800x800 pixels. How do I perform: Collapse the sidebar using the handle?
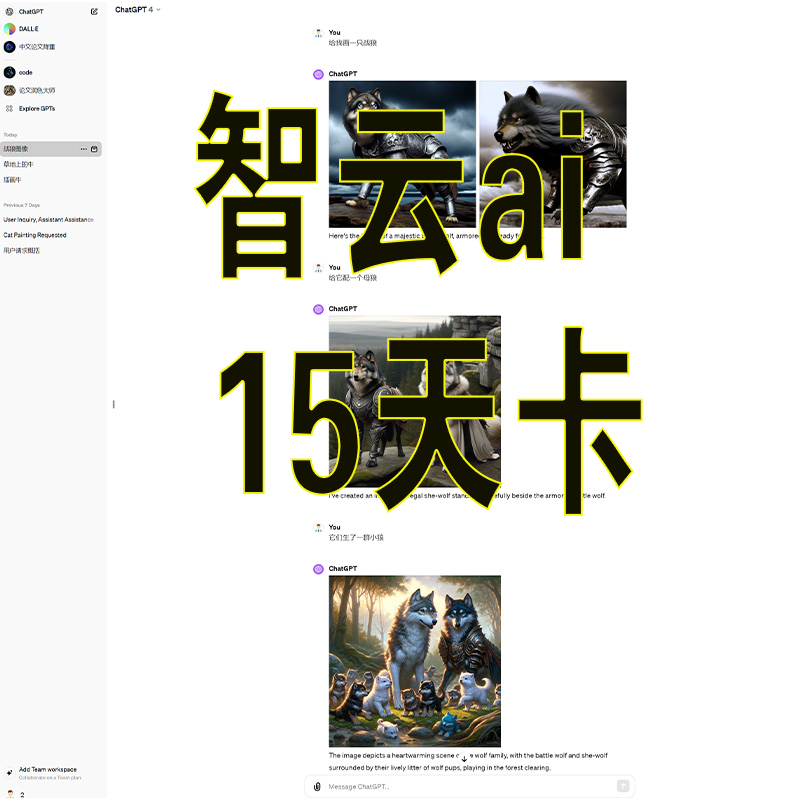coord(113,404)
